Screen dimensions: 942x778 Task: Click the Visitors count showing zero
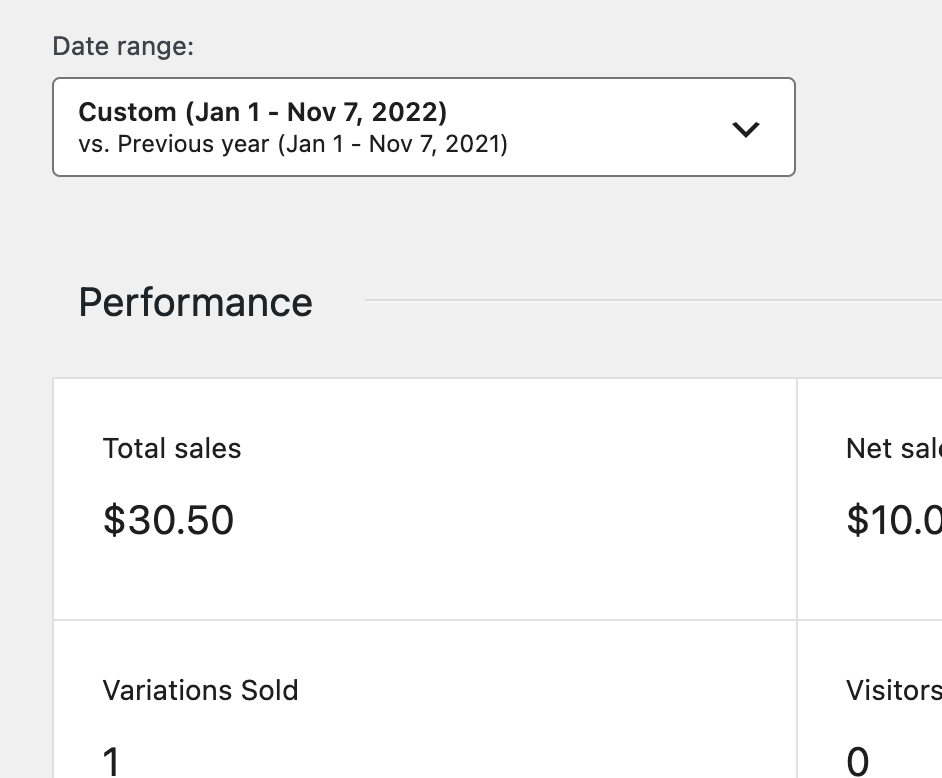coord(857,761)
